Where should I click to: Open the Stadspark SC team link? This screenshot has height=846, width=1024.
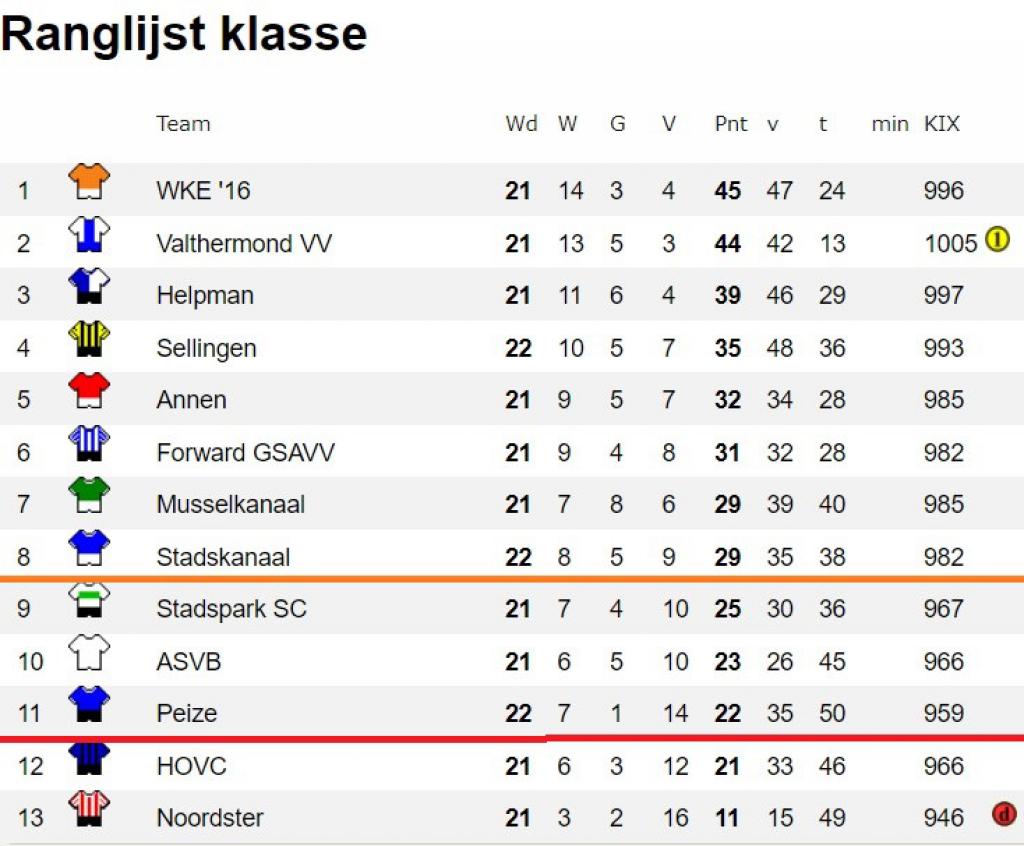click(x=232, y=609)
